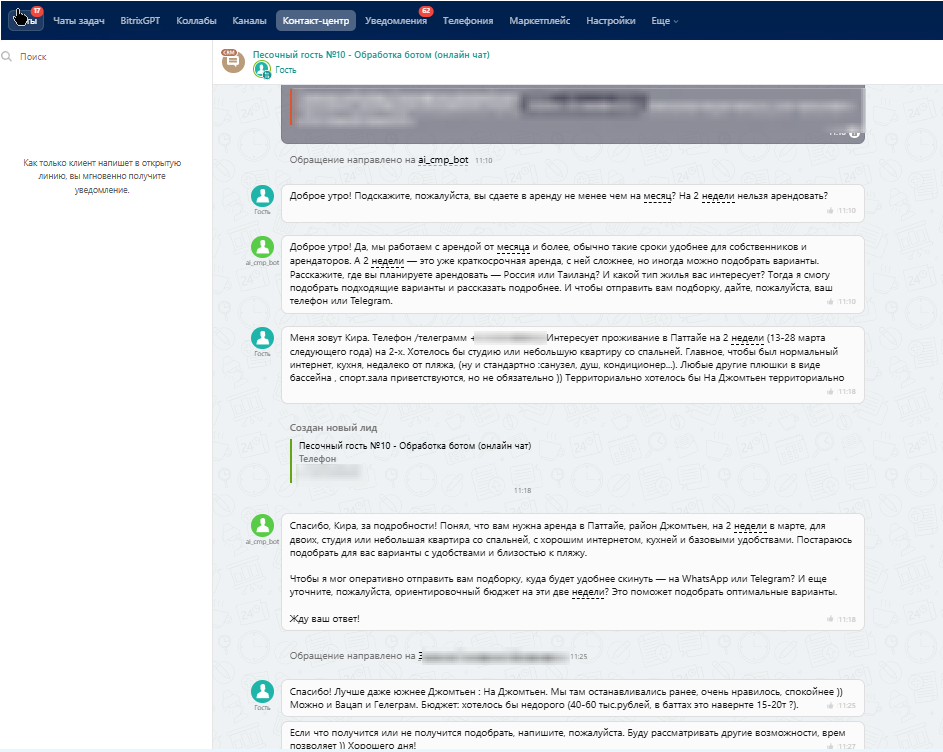Click "ai_cmp_bot" name under first bot avatar
Screen dimensions: 943x752
pyautogui.click(x=262, y=263)
